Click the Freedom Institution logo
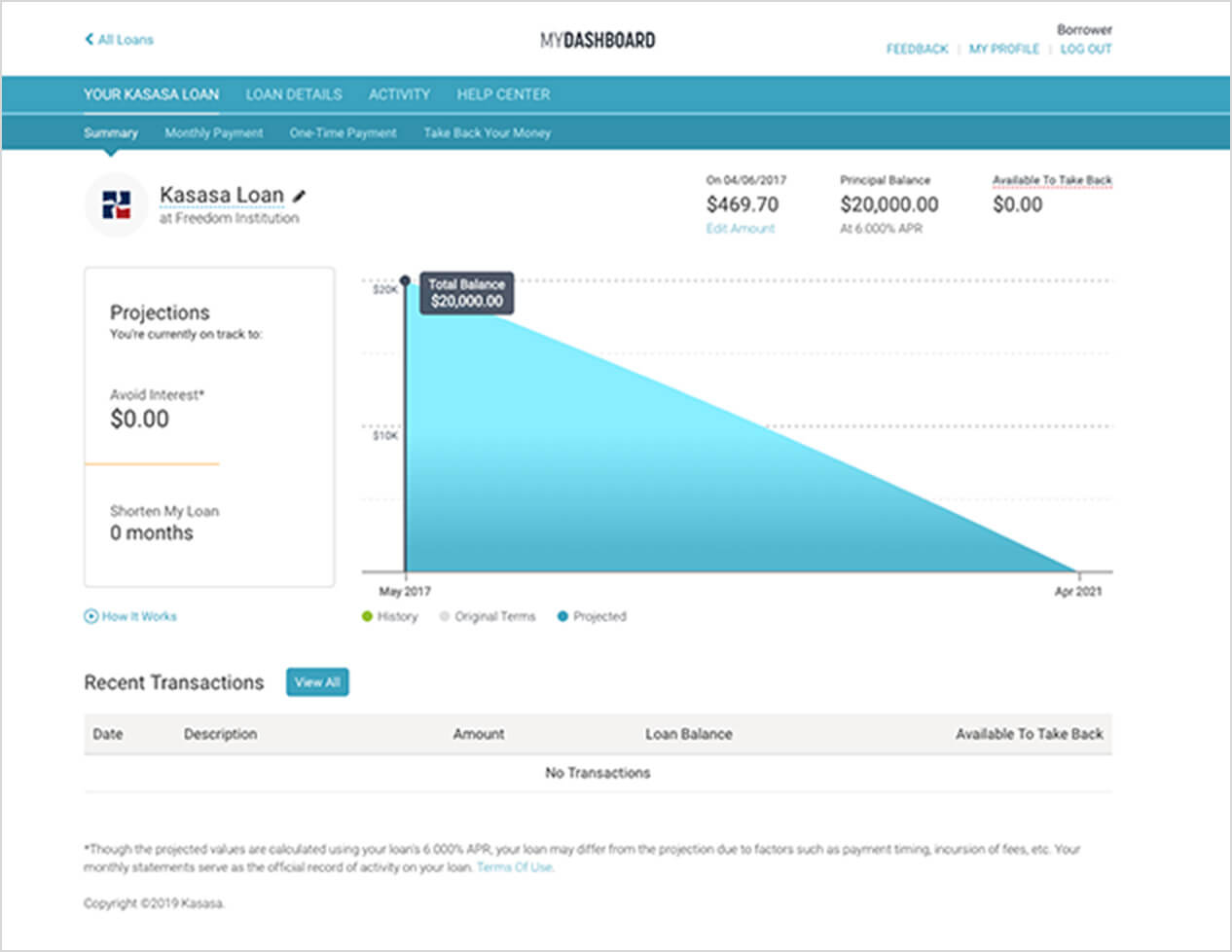 coord(116,205)
